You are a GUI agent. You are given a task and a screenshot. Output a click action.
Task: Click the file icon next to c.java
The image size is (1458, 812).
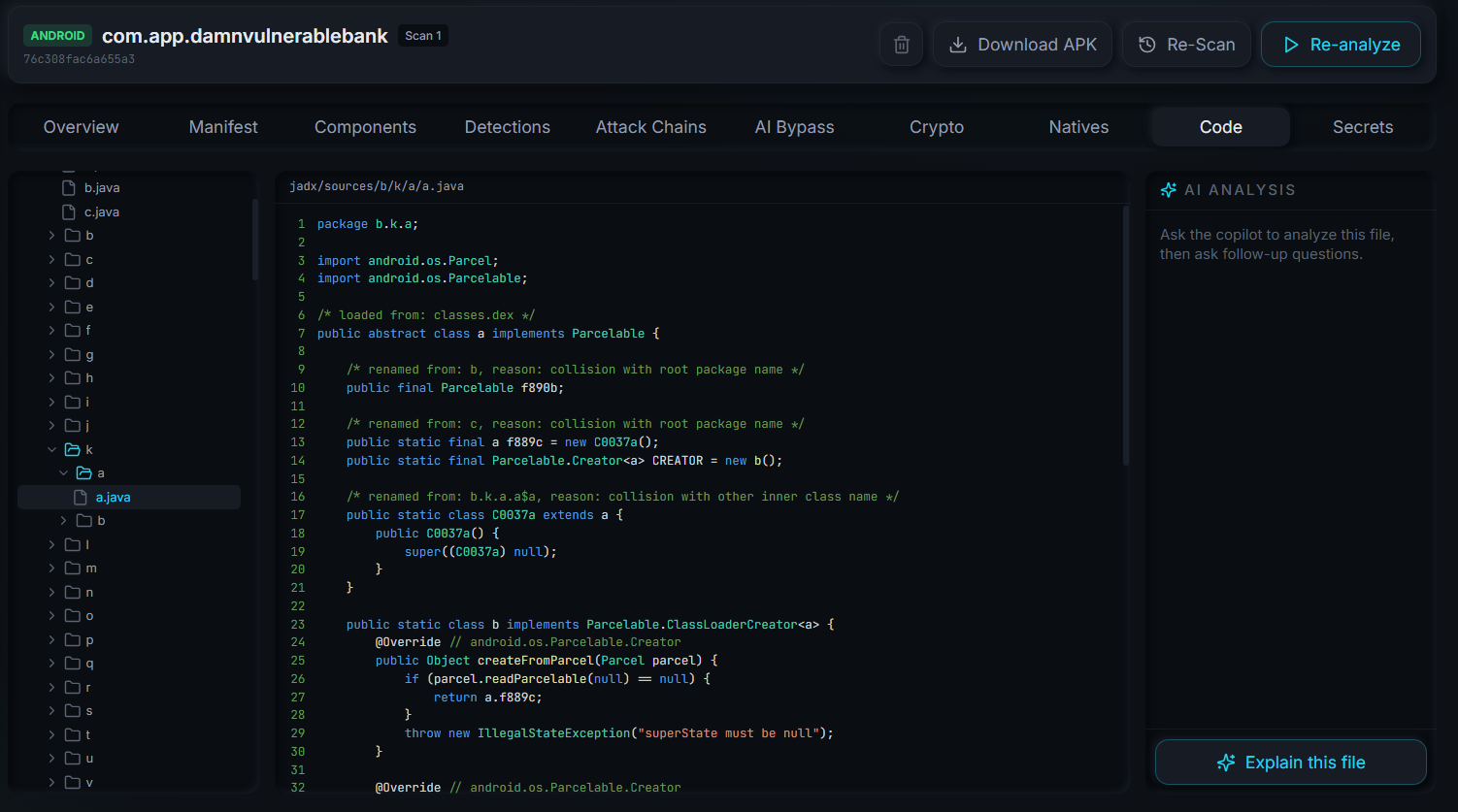click(68, 211)
